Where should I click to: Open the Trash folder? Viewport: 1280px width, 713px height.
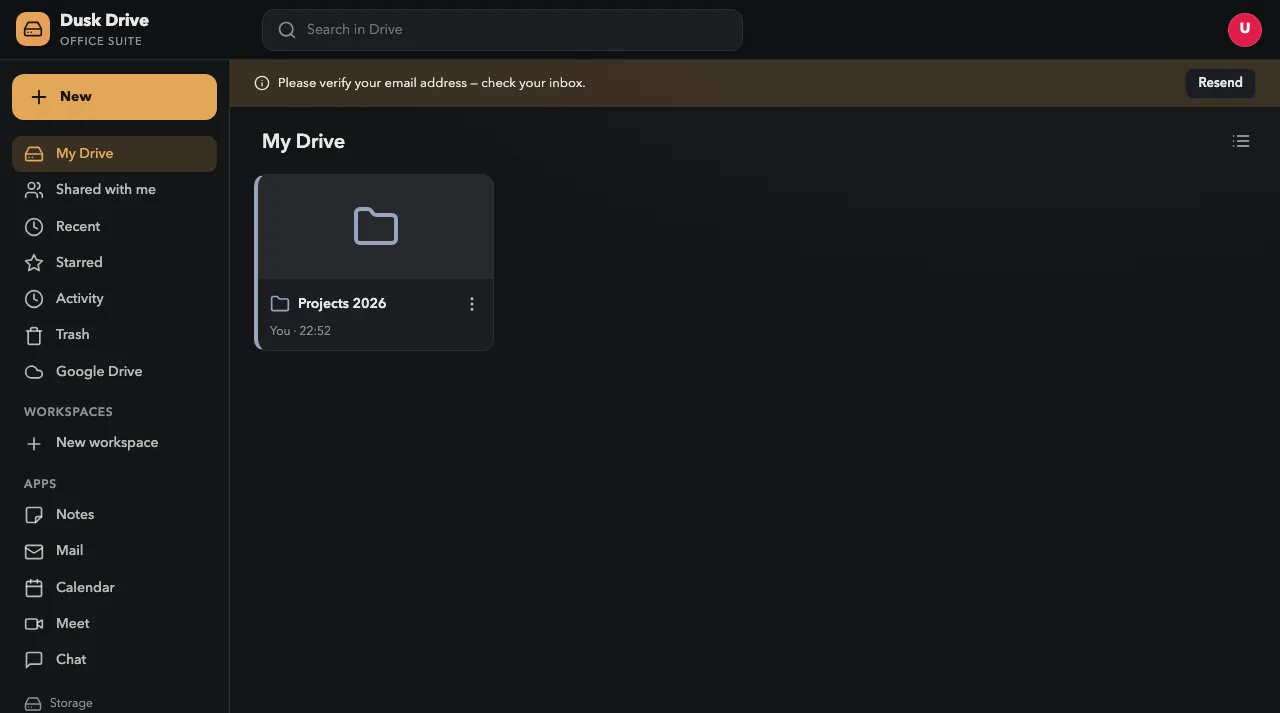click(114, 335)
